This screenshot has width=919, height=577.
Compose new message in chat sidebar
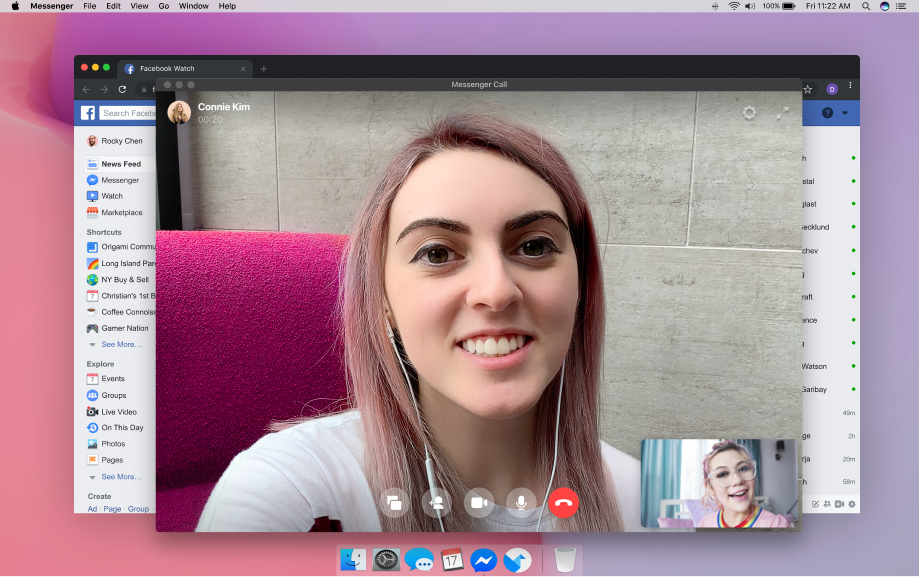pyautogui.click(x=815, y=504)
